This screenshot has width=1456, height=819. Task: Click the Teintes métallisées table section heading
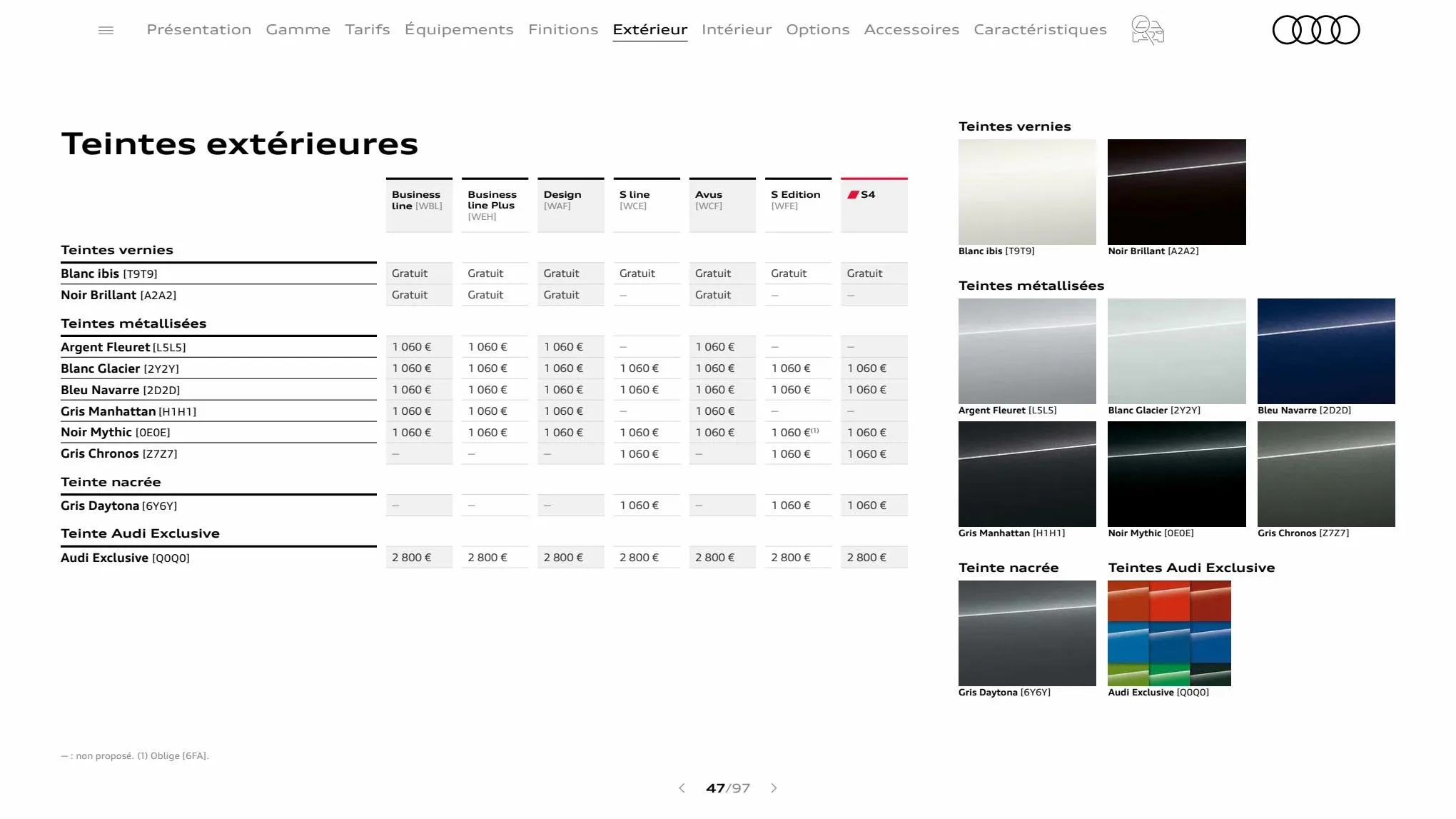click(x=133, y=323)
